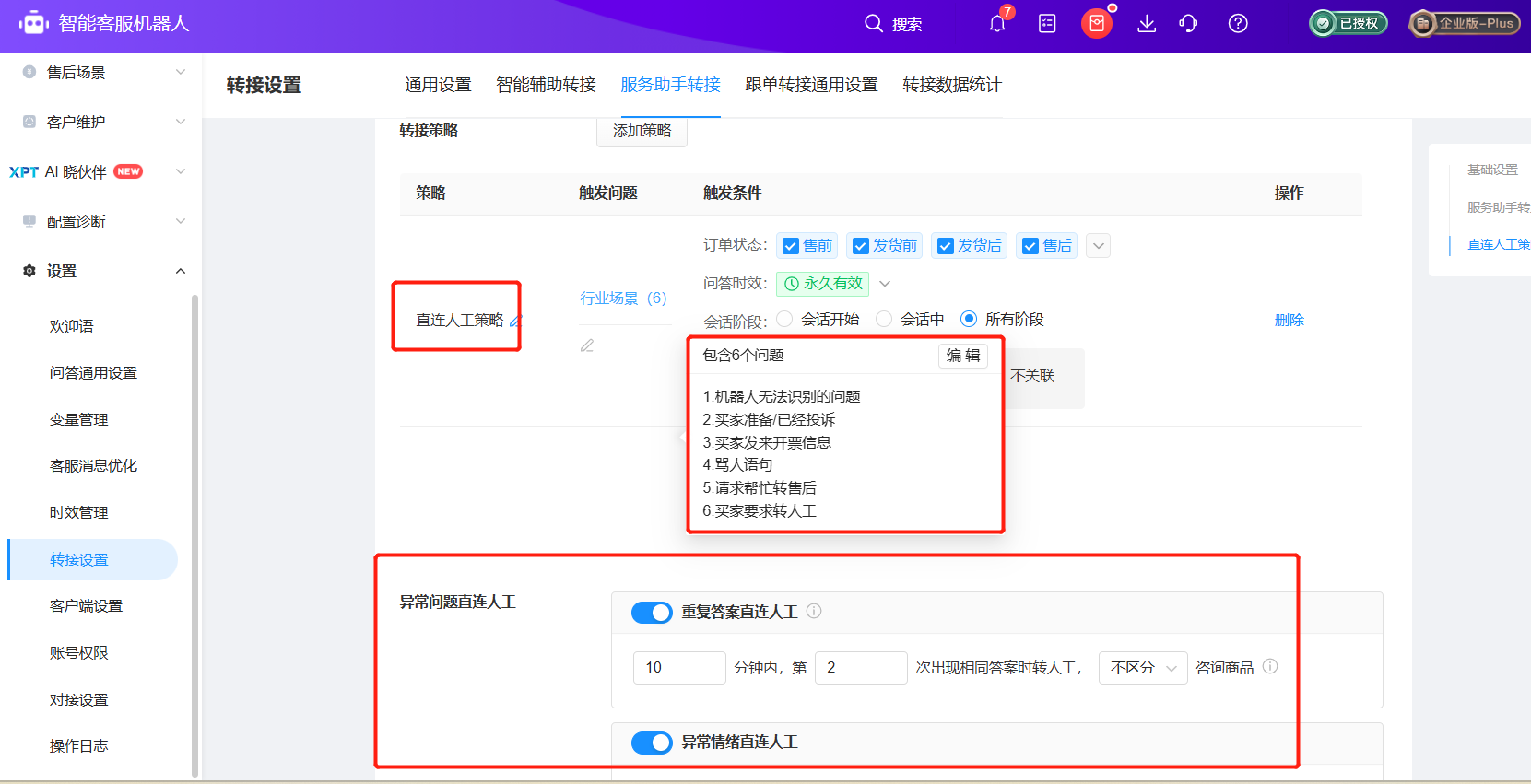
Task: Jump to 基础设置 anchor on right
Action: tap(1492, 170)
